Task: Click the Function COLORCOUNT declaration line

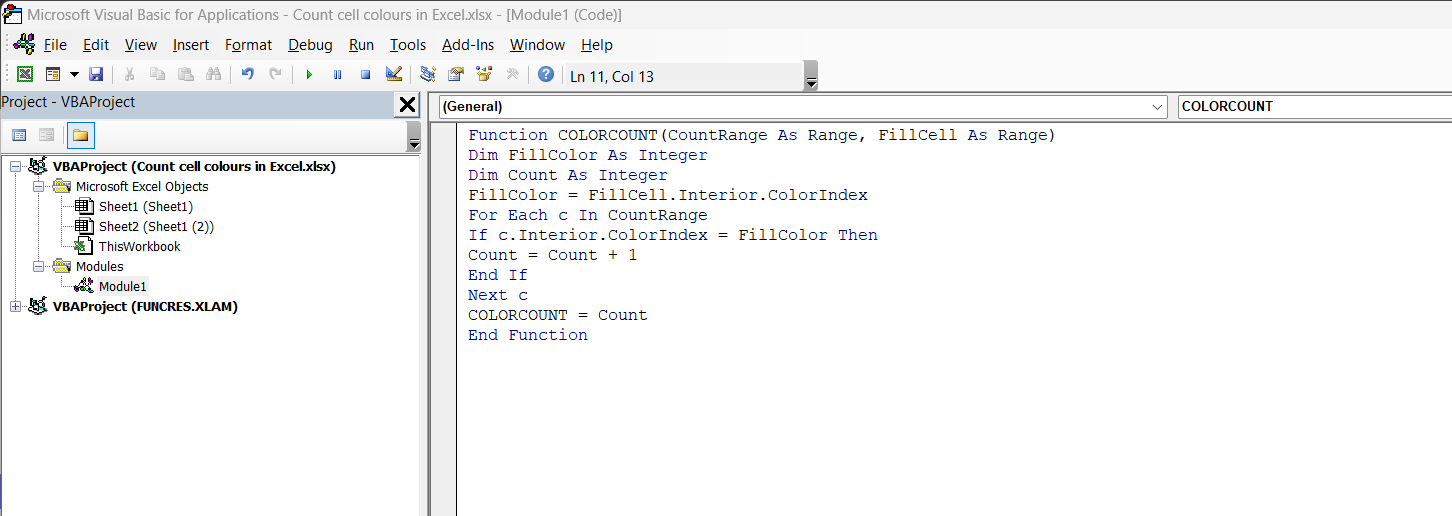Action: [762, 135]
